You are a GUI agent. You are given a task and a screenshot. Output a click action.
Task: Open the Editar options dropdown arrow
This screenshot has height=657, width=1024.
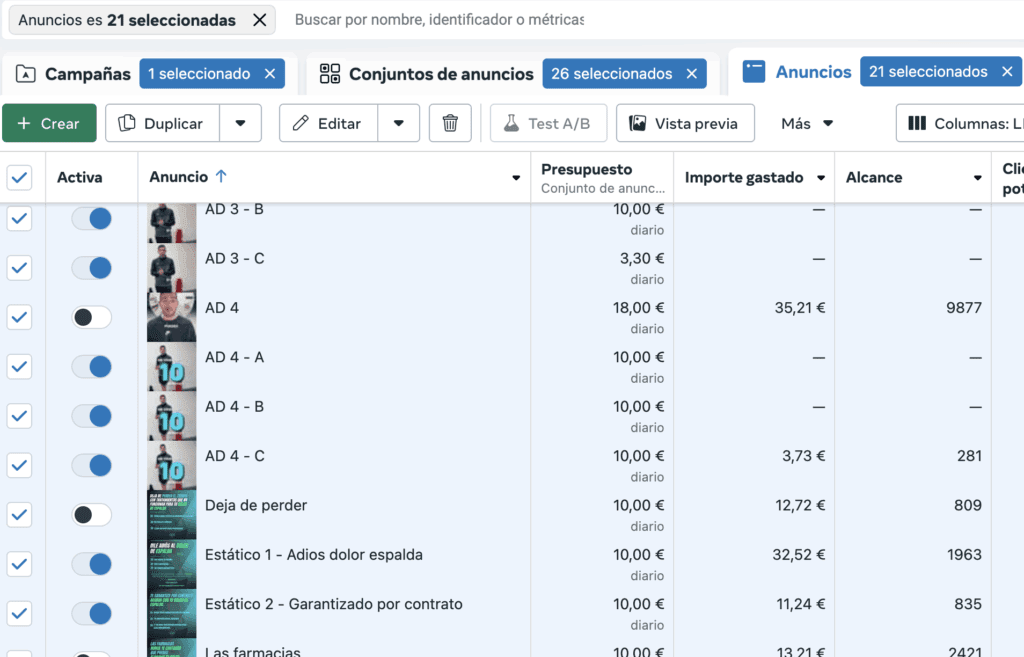[399, 123]
